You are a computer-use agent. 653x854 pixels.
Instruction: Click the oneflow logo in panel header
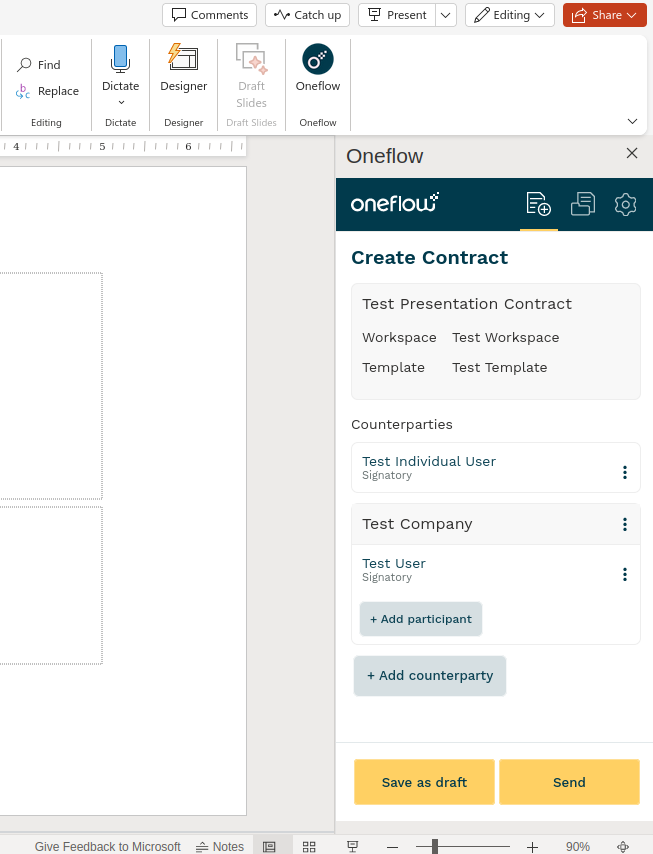pyautogui.click(x=395, y=203)
